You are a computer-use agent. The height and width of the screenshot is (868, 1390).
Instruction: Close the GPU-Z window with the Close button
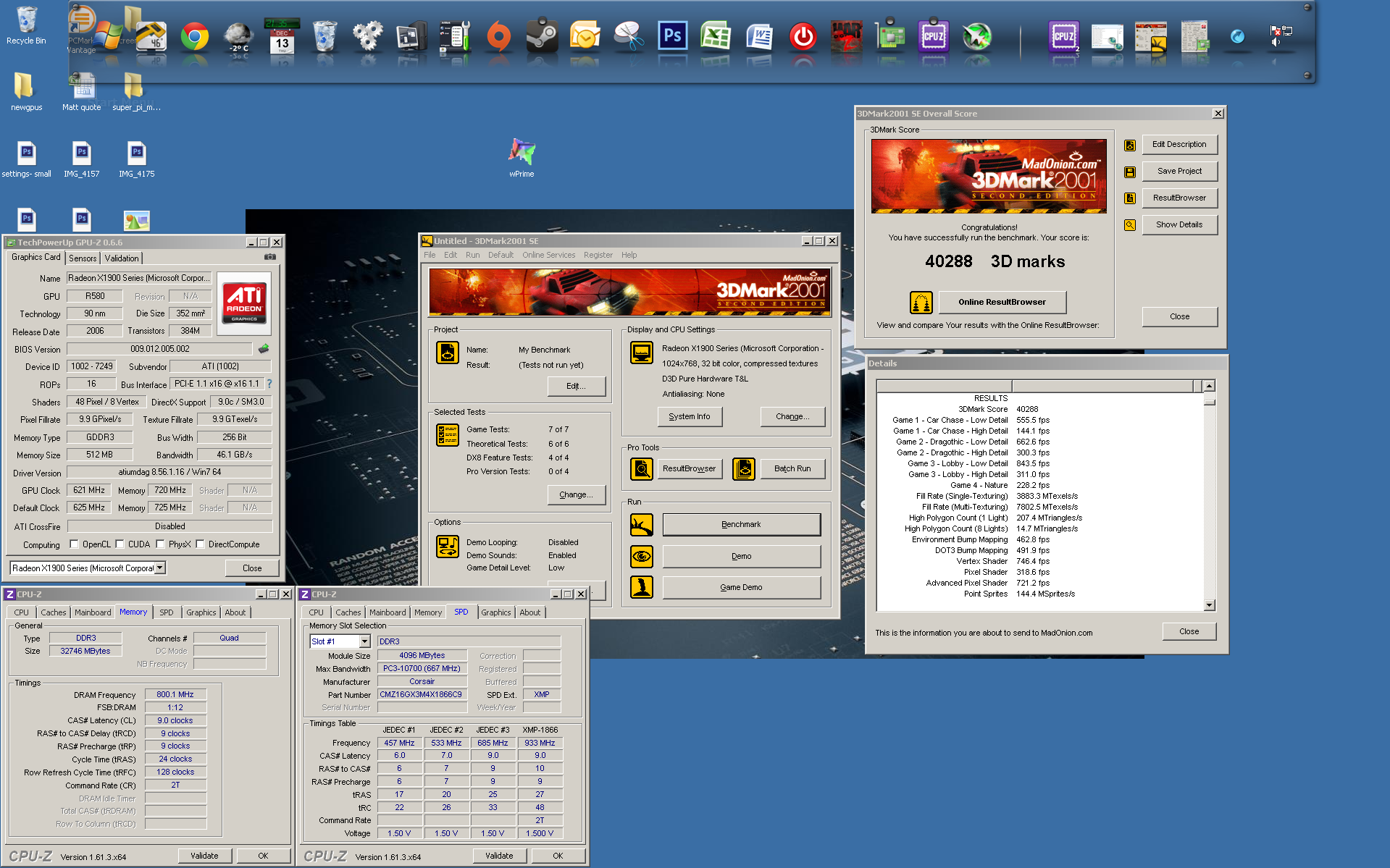coord(252,568)
